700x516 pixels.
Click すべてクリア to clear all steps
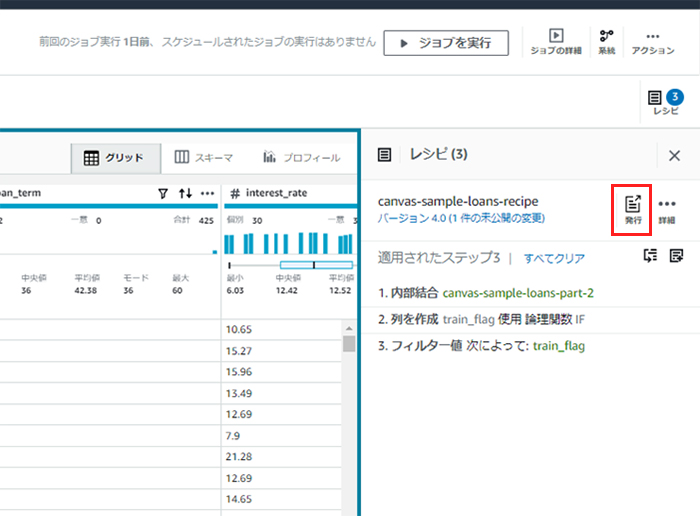tap(554, 258)
